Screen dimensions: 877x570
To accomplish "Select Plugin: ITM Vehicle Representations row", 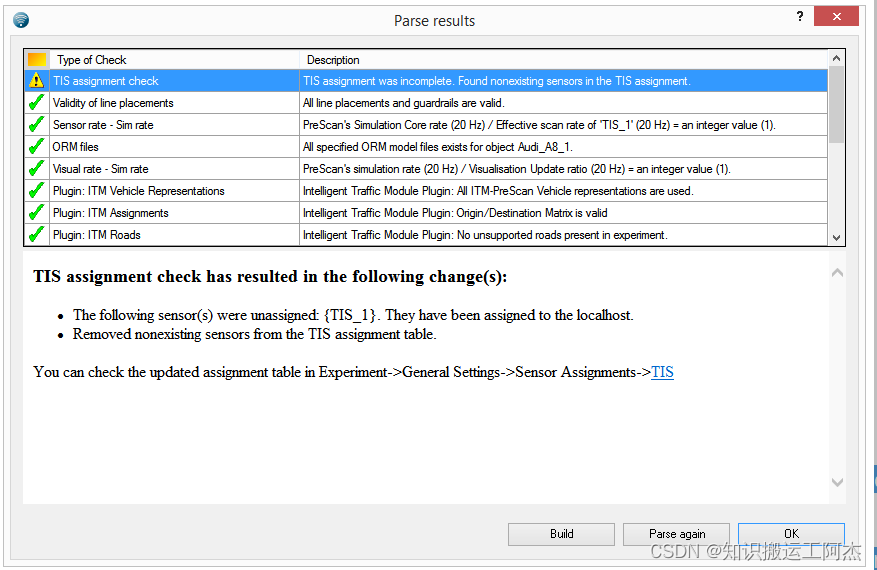I will click(x=426, y=191).
